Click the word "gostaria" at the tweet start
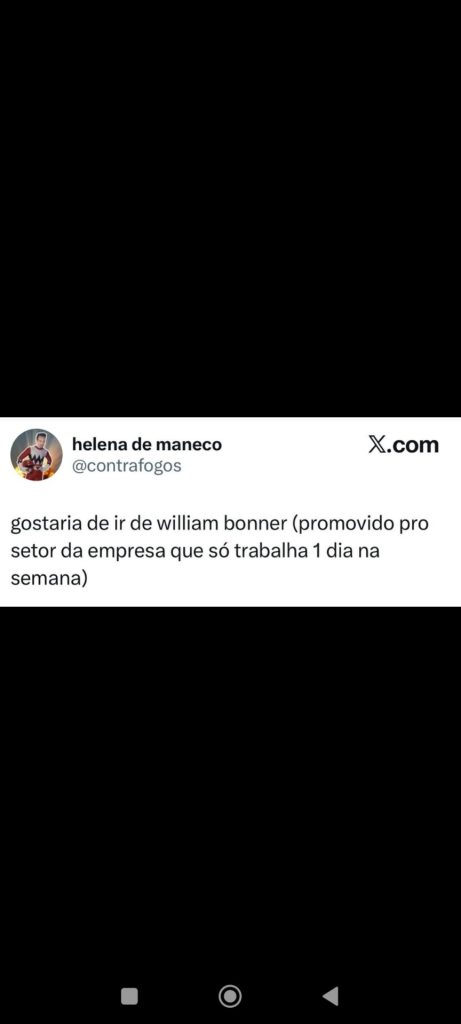This screenshot has height=1024, width=461. [x=44, y=526]
